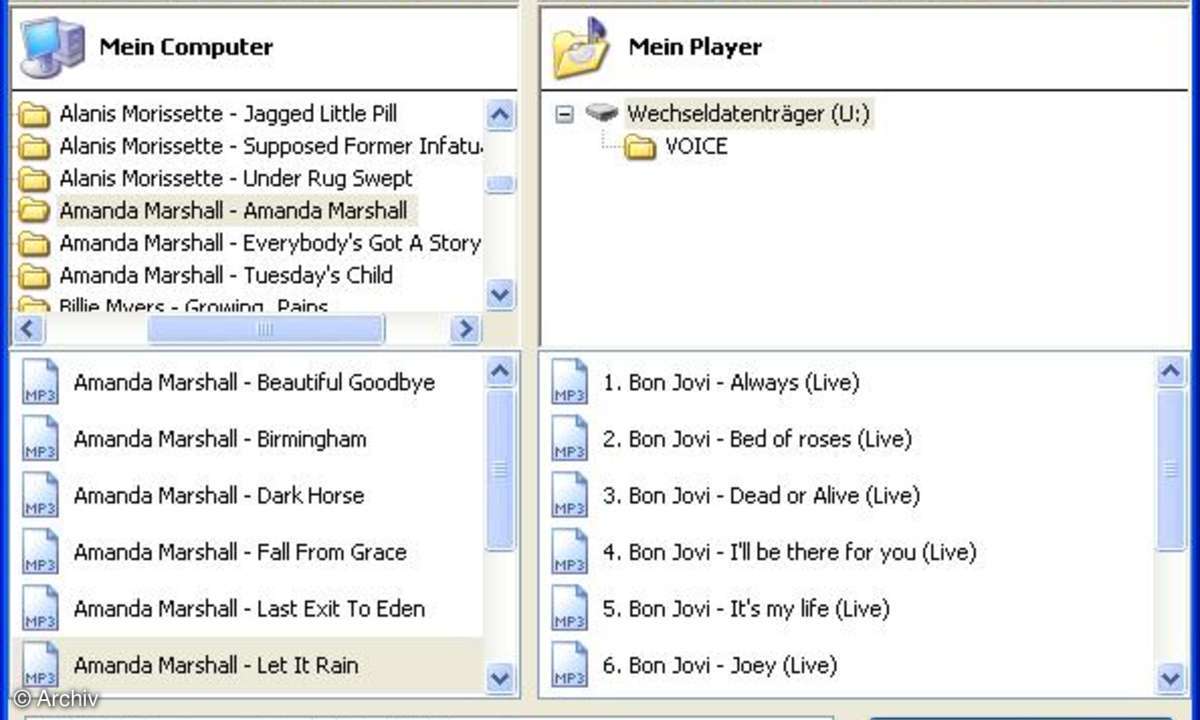The width and height of the screenshot is (1200, 720).
Task: Click player file list scroll up arrow
Action: pos(1170,373)
